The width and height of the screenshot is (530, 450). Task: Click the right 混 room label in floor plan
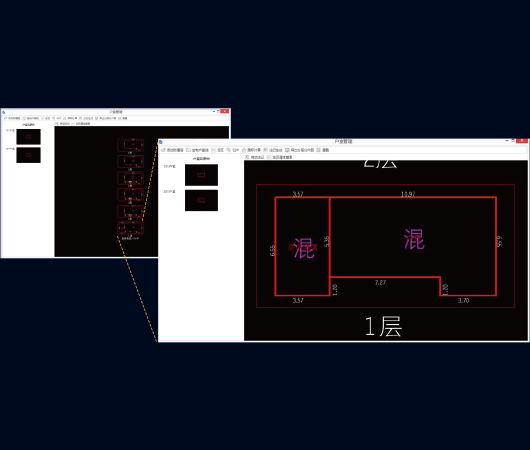414,239
